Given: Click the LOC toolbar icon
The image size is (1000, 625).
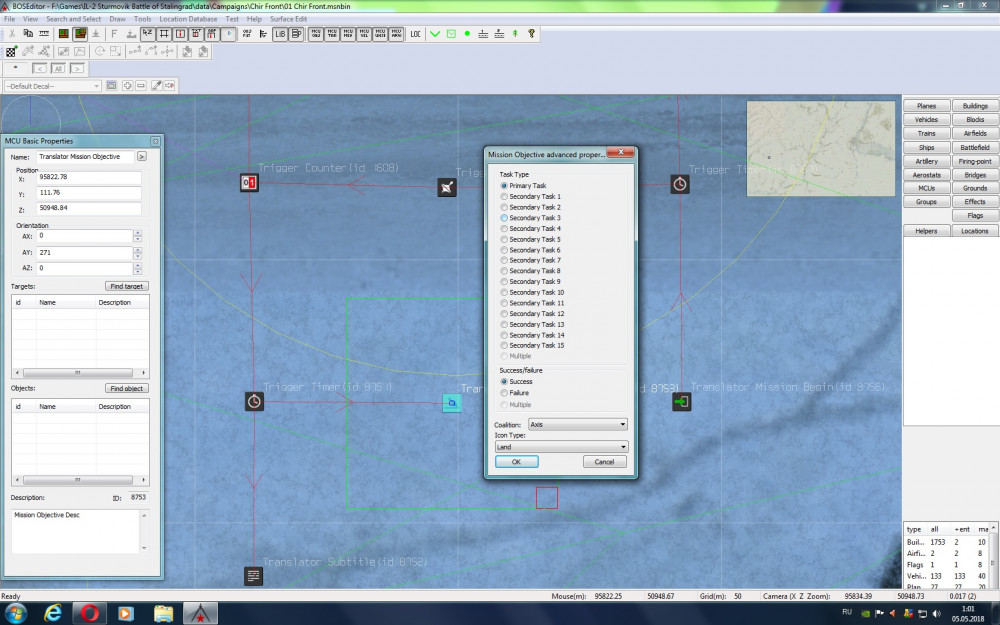Looking at the screenshot, I should pos(416,34).
